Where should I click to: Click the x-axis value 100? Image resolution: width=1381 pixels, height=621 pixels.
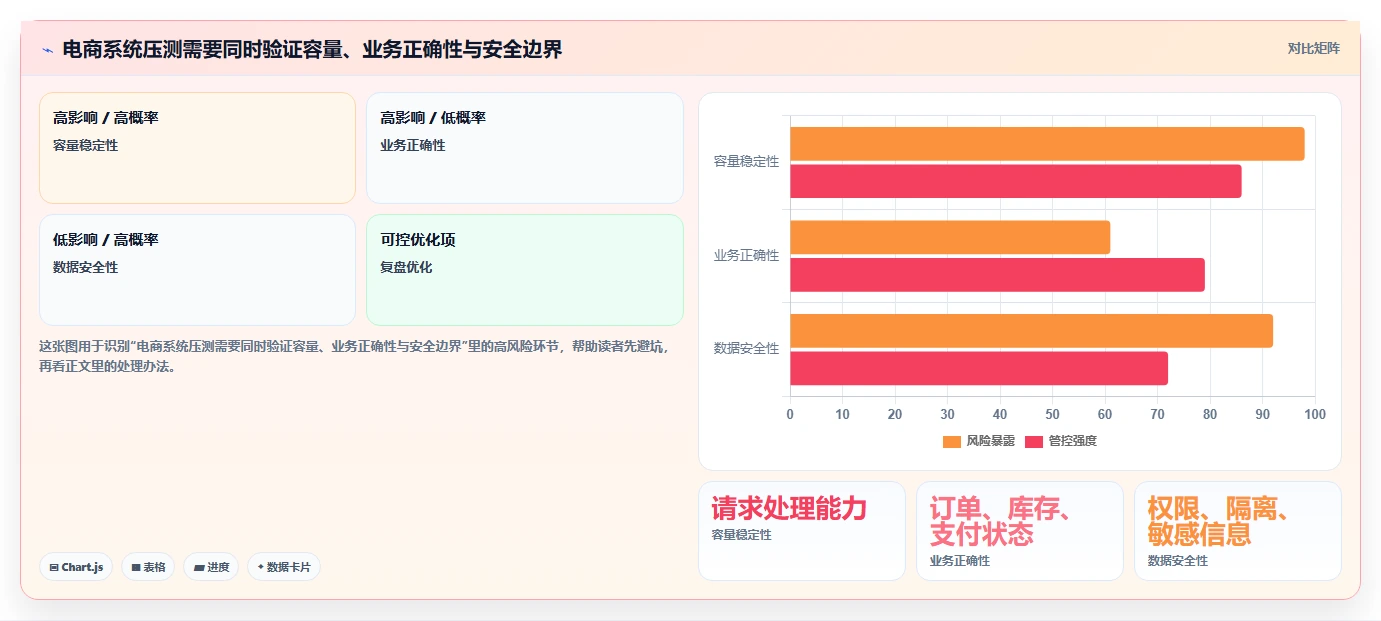coord(1315,414)
